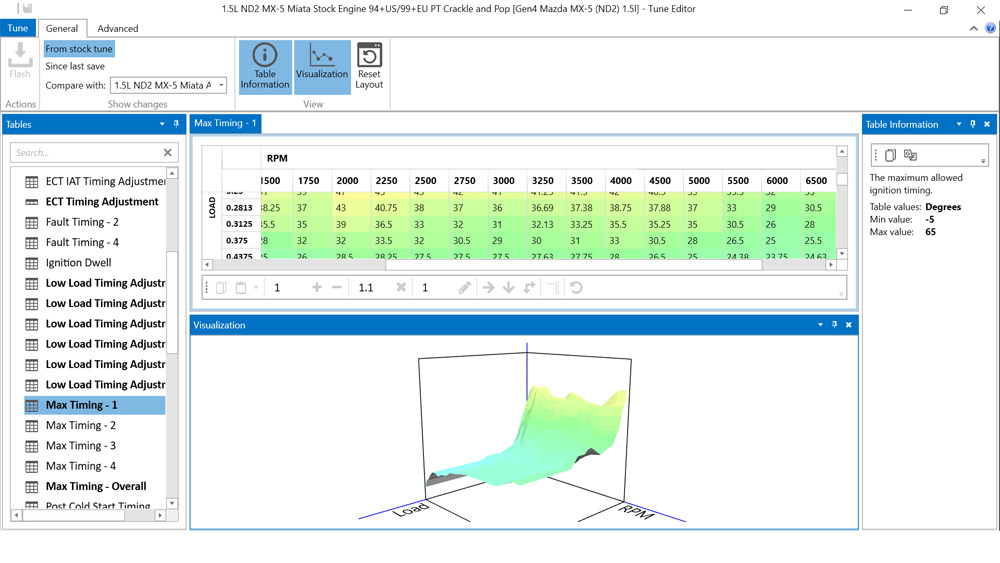Click the copy icon in Table Information

click(890, 156)
